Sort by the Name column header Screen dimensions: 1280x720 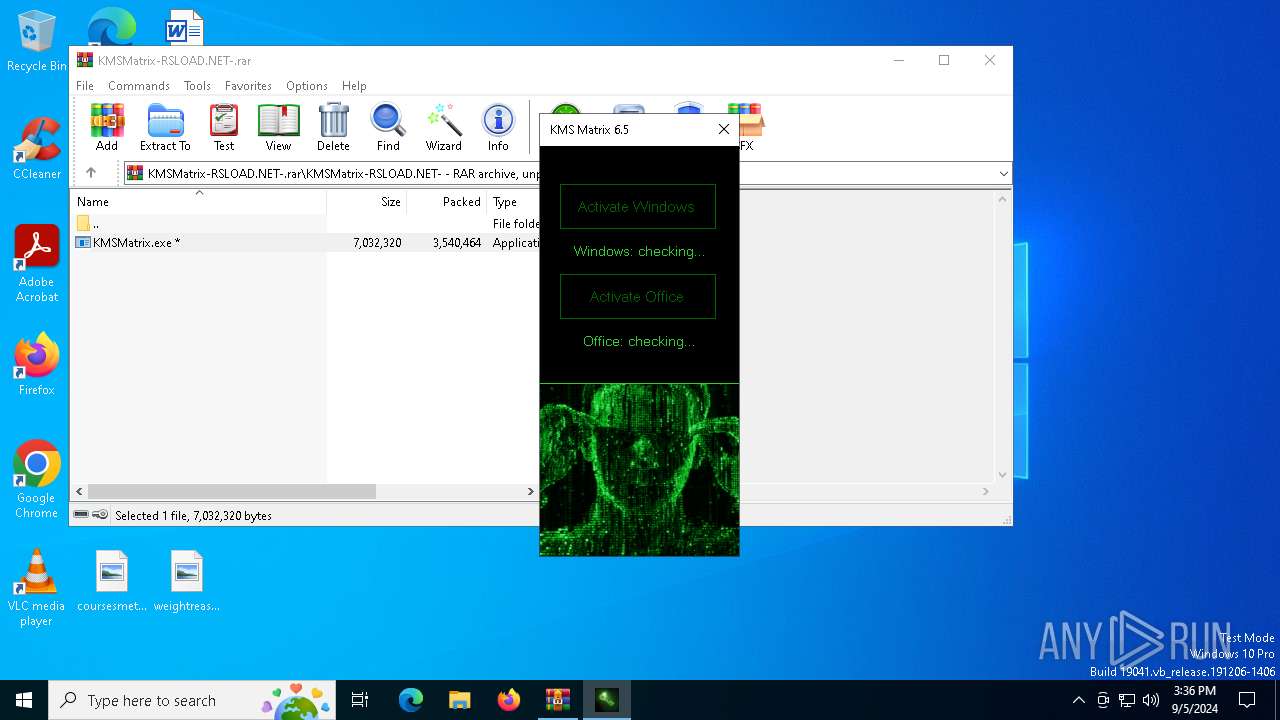(x=198, y=202)
